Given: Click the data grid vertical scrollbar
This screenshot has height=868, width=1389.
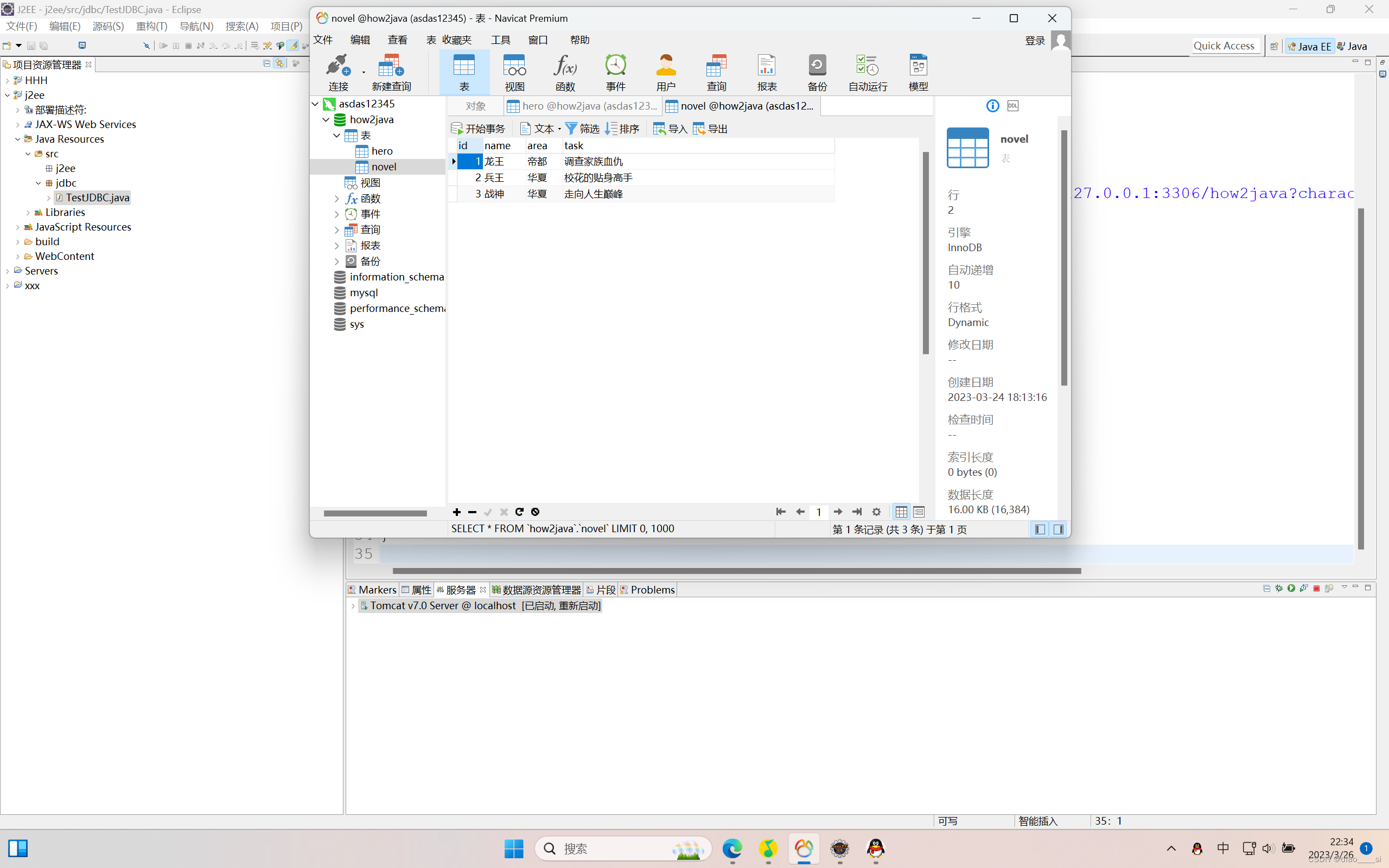Looking at the screenshot, I should tap(925, 253).
